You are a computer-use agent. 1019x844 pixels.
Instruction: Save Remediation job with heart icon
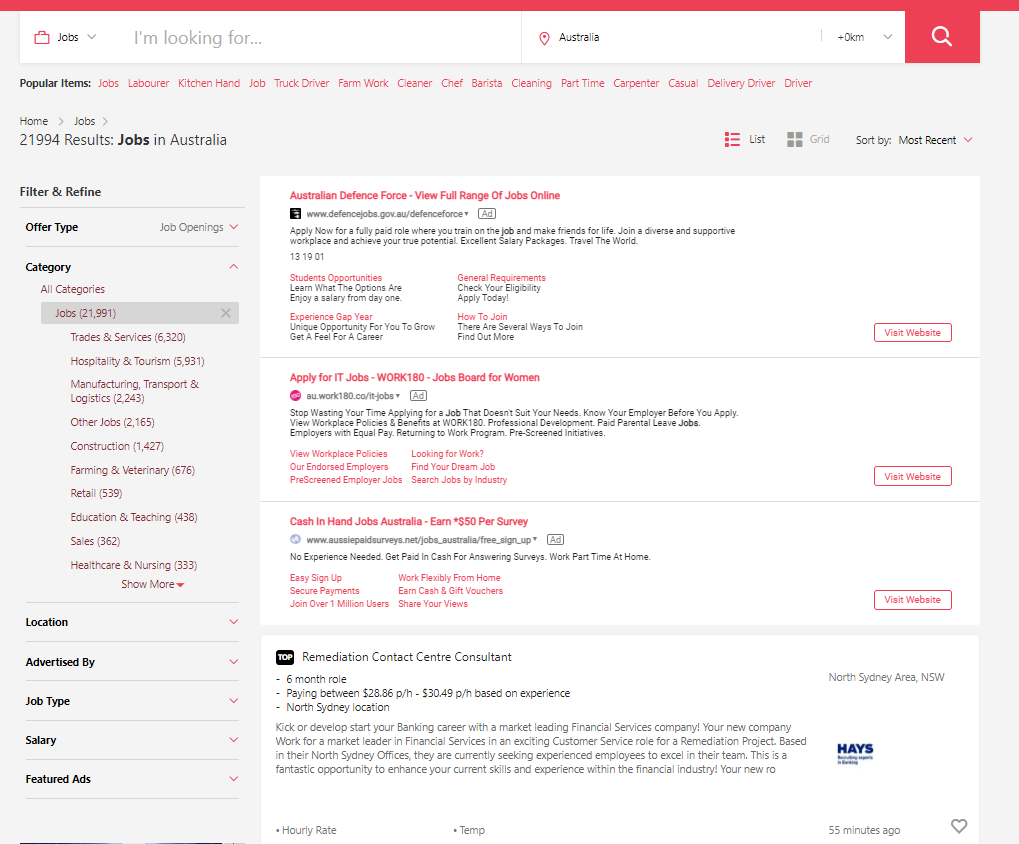point(959,826)
